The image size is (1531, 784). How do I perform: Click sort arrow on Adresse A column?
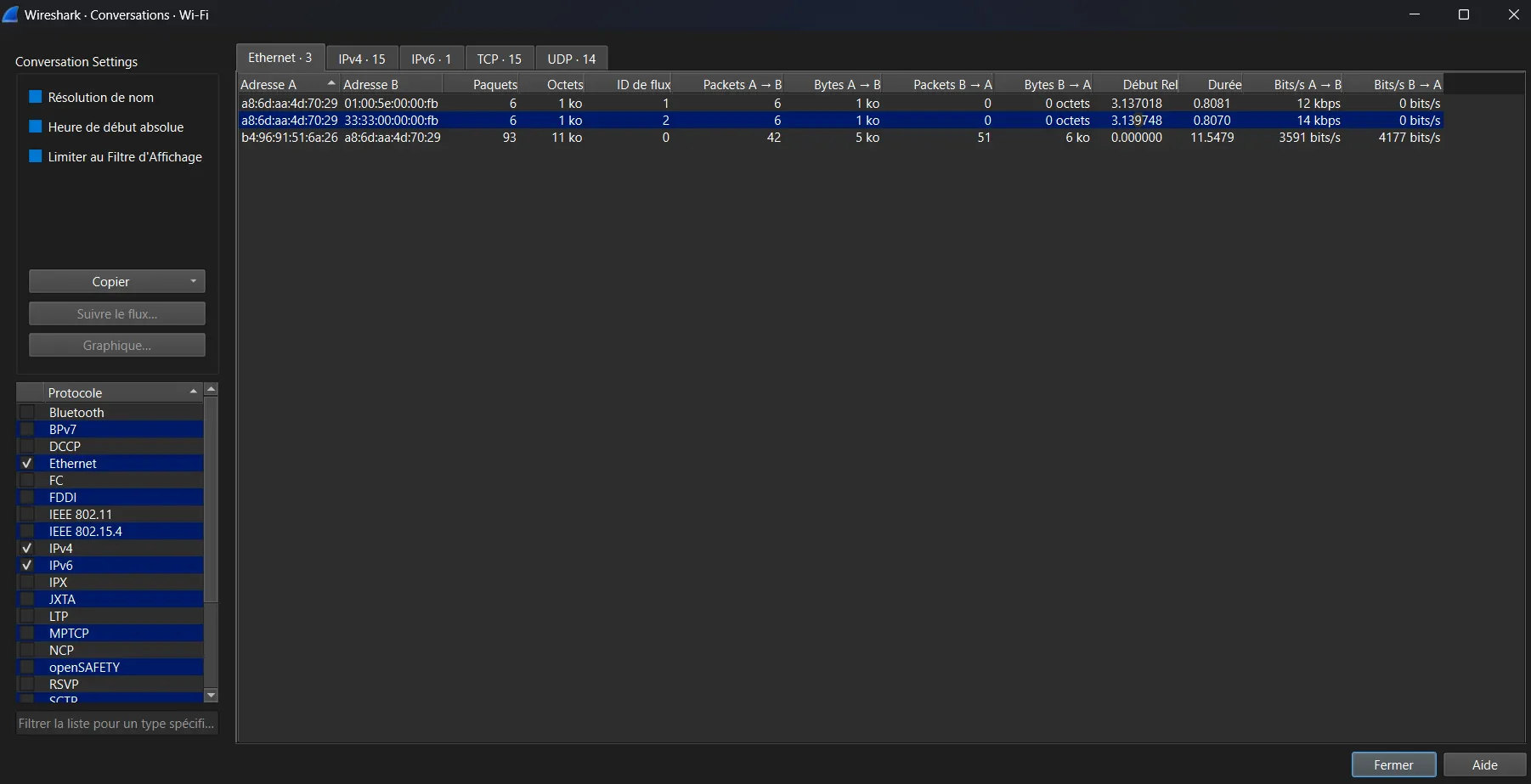(x=330, y=83)
